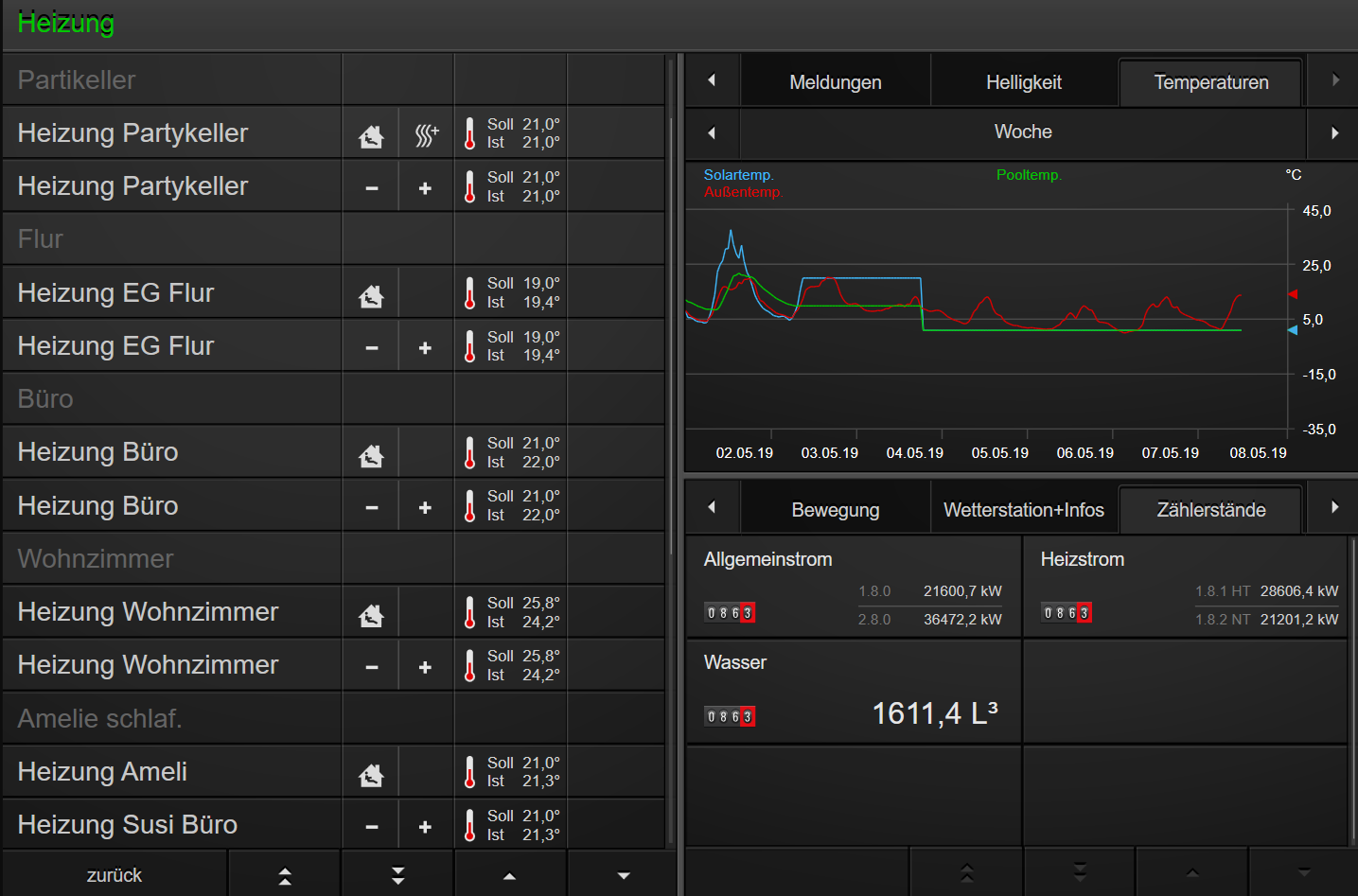Click the house icon for Heizung Wohnzimmer
Viewport: 1358px width, 896px height.
[x=371, y=616]
